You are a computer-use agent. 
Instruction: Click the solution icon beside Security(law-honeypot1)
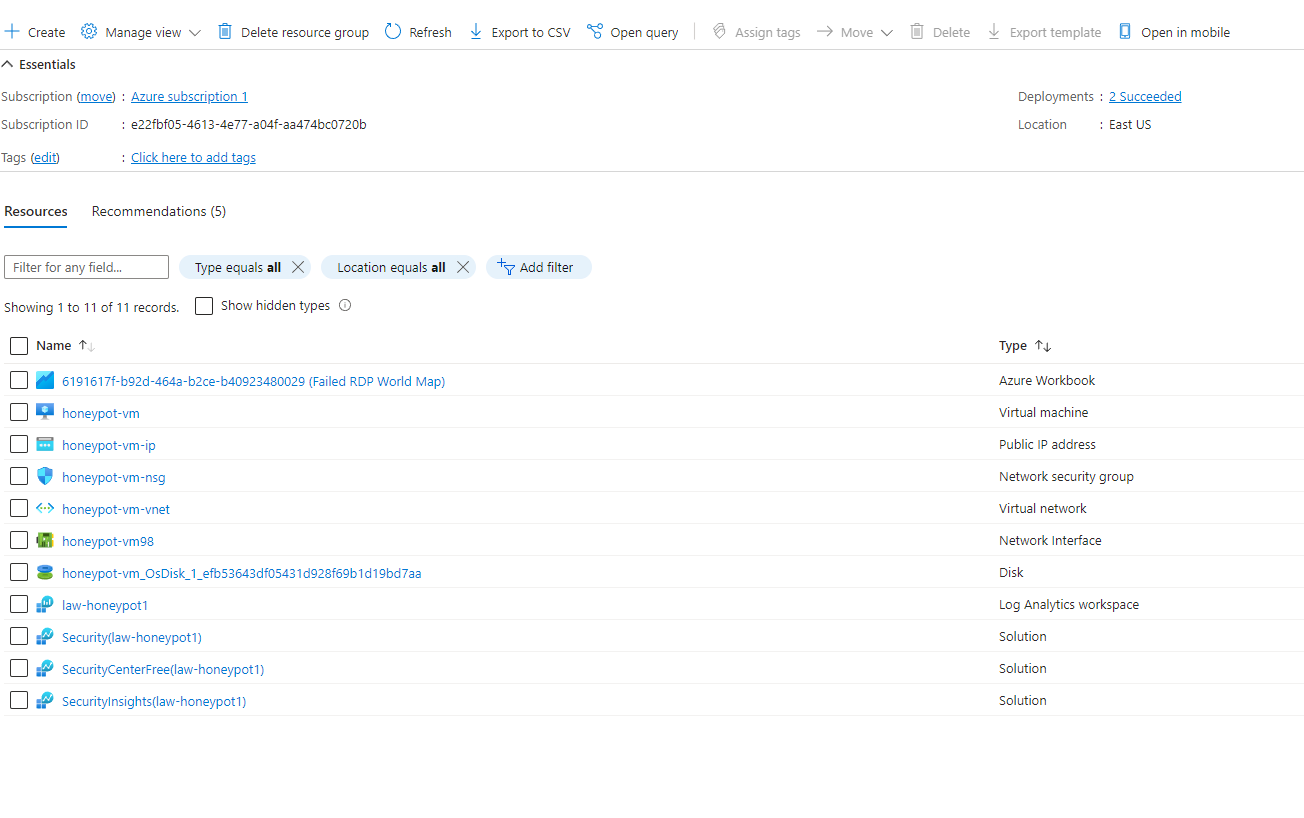click(44, 636)
